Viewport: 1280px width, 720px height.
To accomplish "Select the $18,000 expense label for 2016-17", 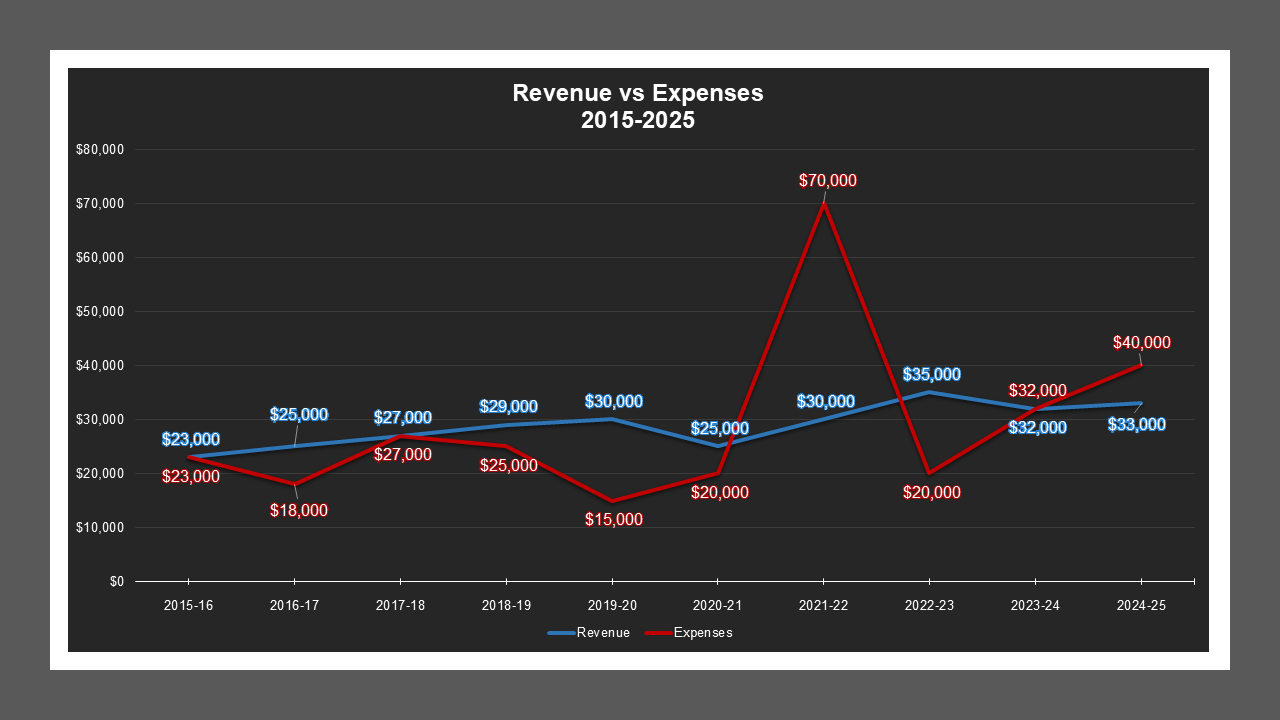I will [299, 511].
